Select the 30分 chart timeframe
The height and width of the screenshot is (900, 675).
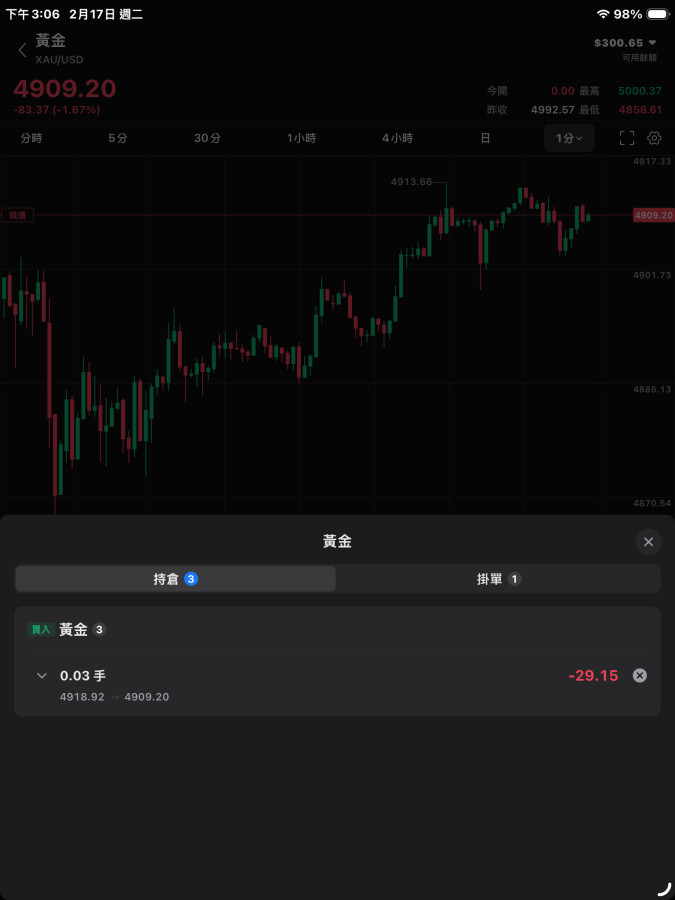pyautogui.click(x=207, y=138)
